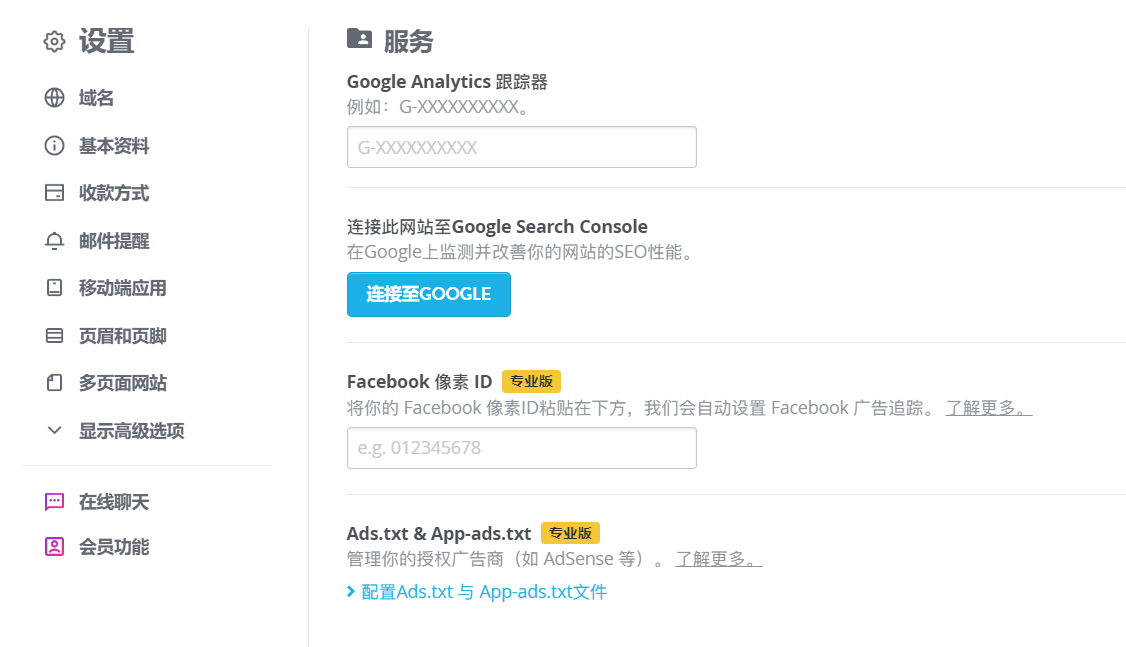This screenshot has width=1126, height=647.
Task: Open 页眉和页脚 settings
Action: click(x=122, y=335)
